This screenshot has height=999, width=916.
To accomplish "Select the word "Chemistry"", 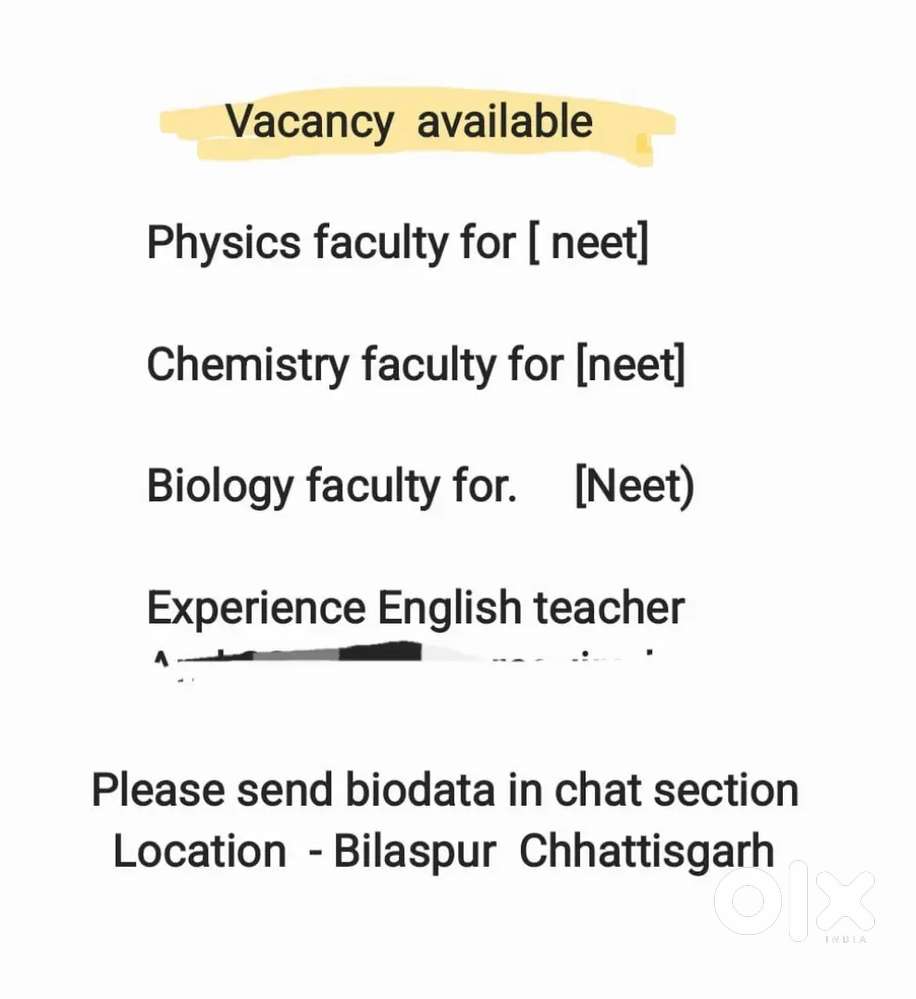I will (248, 365).
